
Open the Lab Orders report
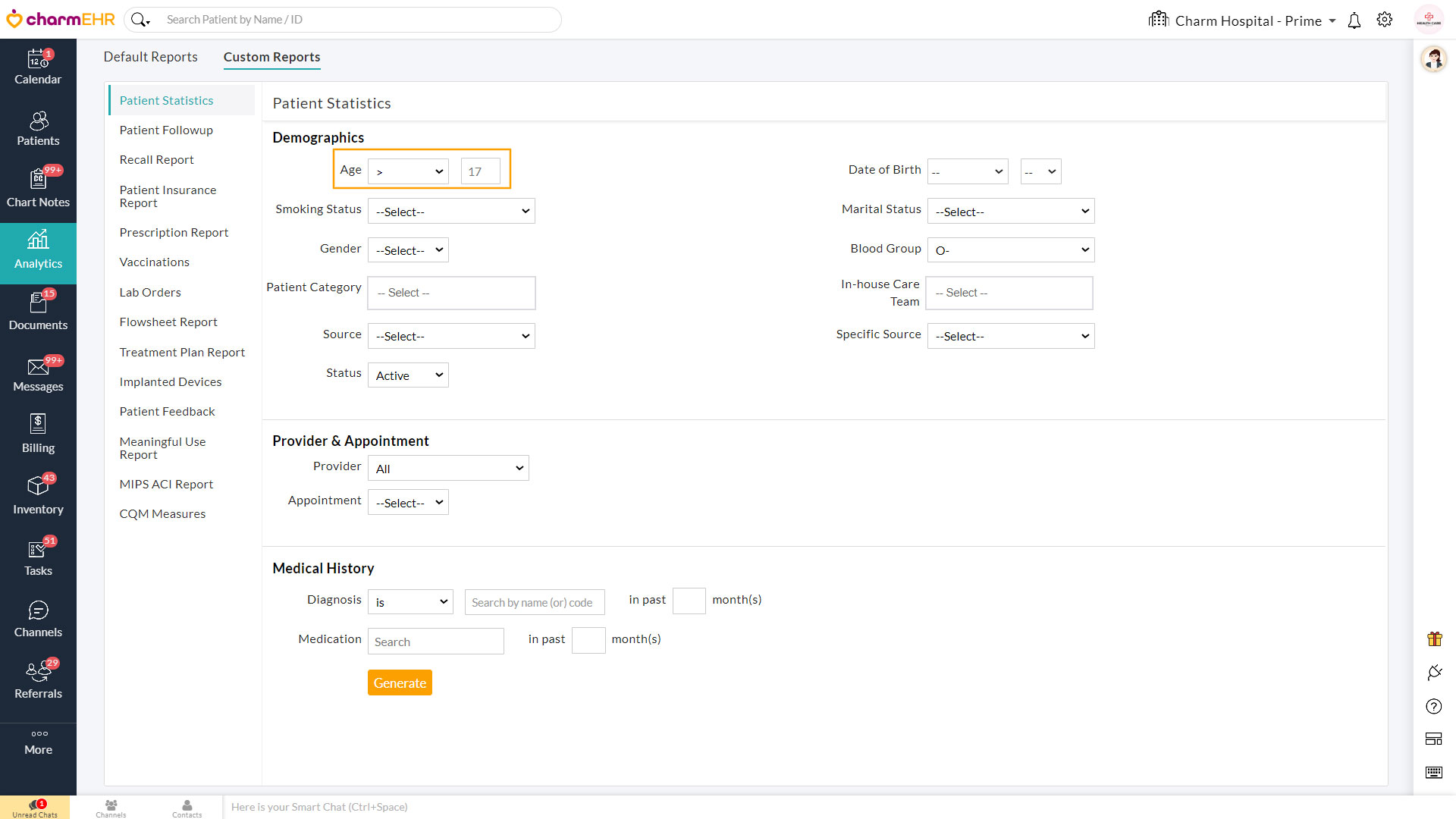(150, 293)
